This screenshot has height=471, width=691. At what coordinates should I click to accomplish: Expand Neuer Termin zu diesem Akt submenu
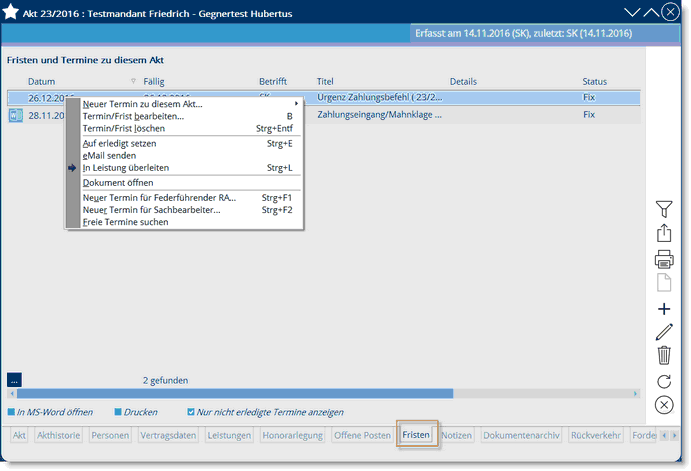[x=191, y=104]
